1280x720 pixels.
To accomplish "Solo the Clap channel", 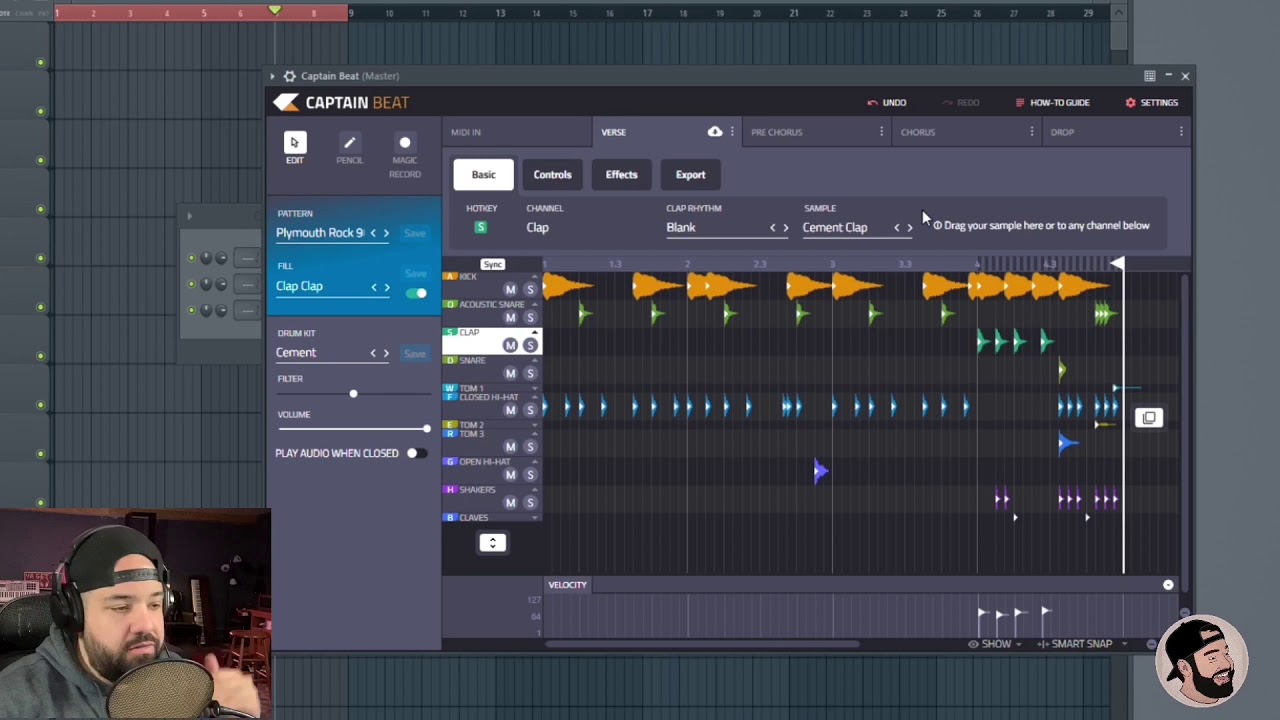I will [530, 345].
